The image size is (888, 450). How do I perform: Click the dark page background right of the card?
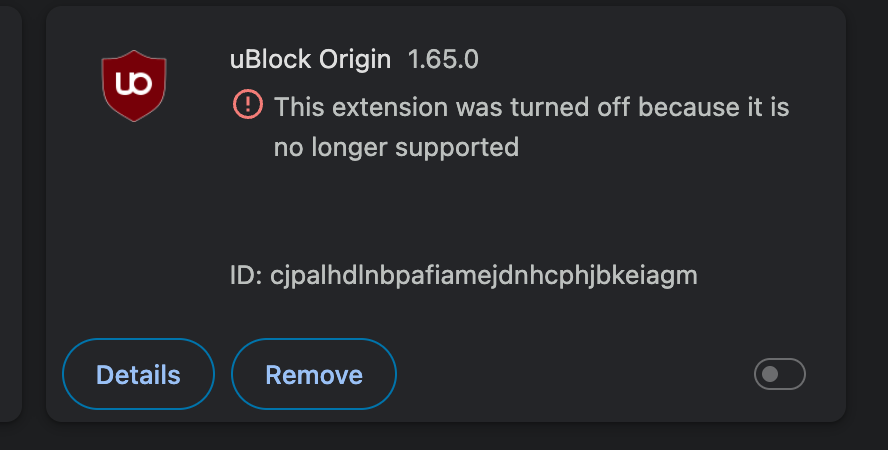[x=867, y=215]
